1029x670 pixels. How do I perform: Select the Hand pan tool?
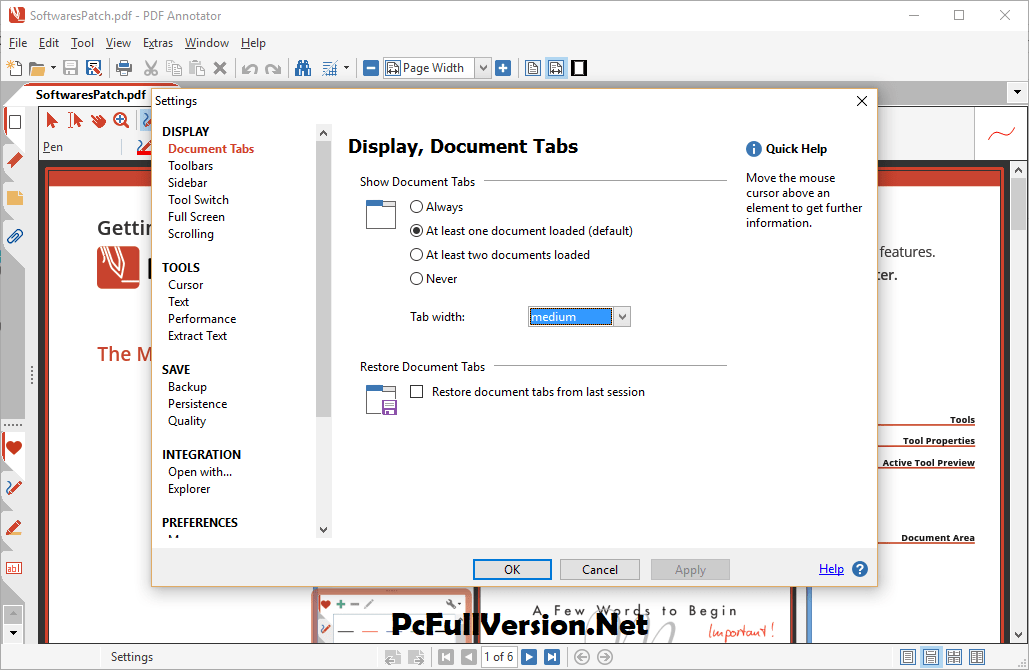pos(98,120)
